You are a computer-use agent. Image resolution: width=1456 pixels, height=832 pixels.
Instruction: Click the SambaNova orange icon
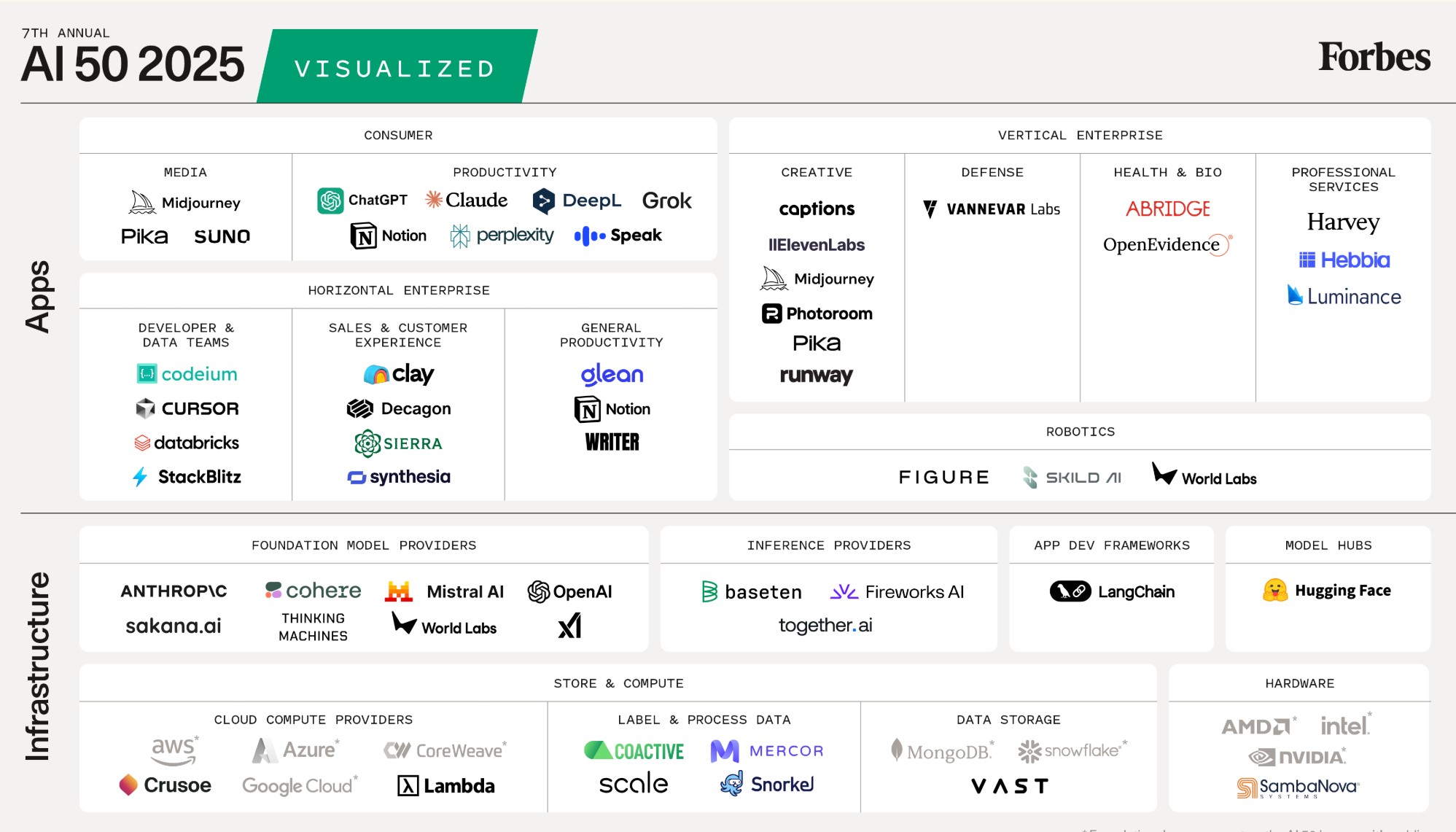[x=1247, y=788]
